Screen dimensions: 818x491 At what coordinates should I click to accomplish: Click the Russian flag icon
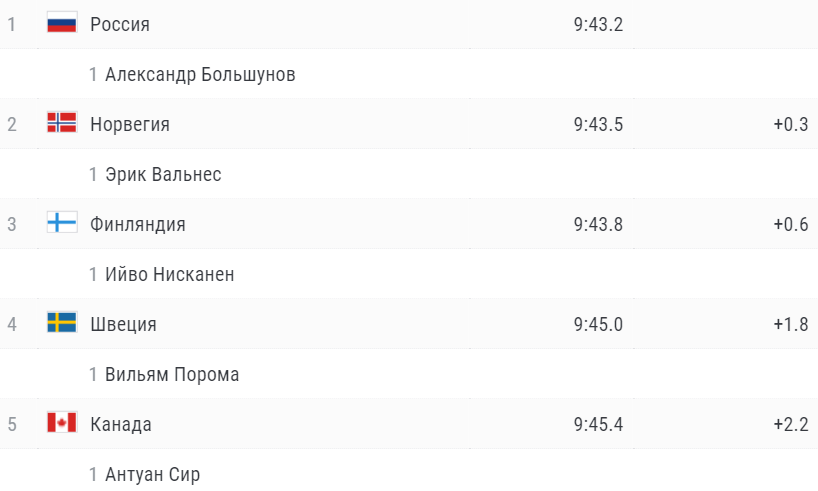click(62, 23)
